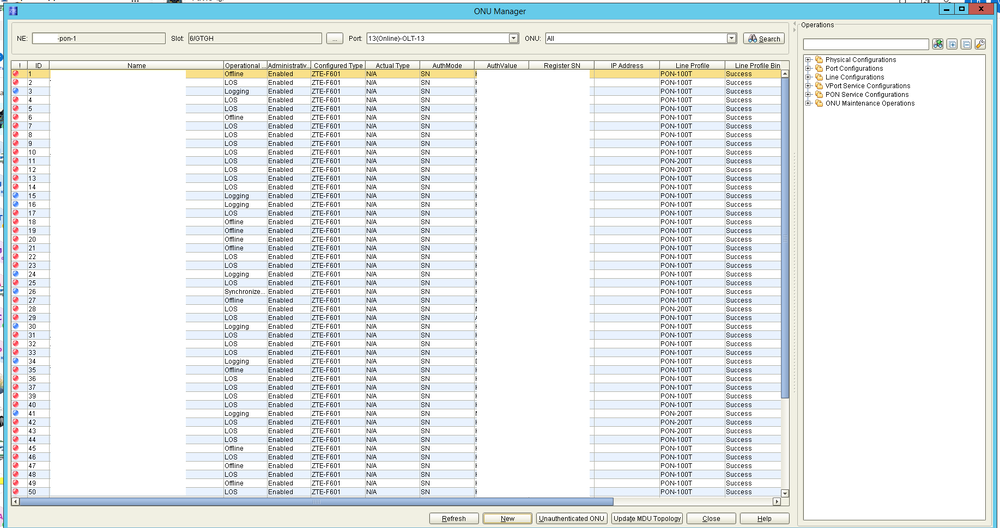Click the binoculars find icon in Operations

click(938, 44)
